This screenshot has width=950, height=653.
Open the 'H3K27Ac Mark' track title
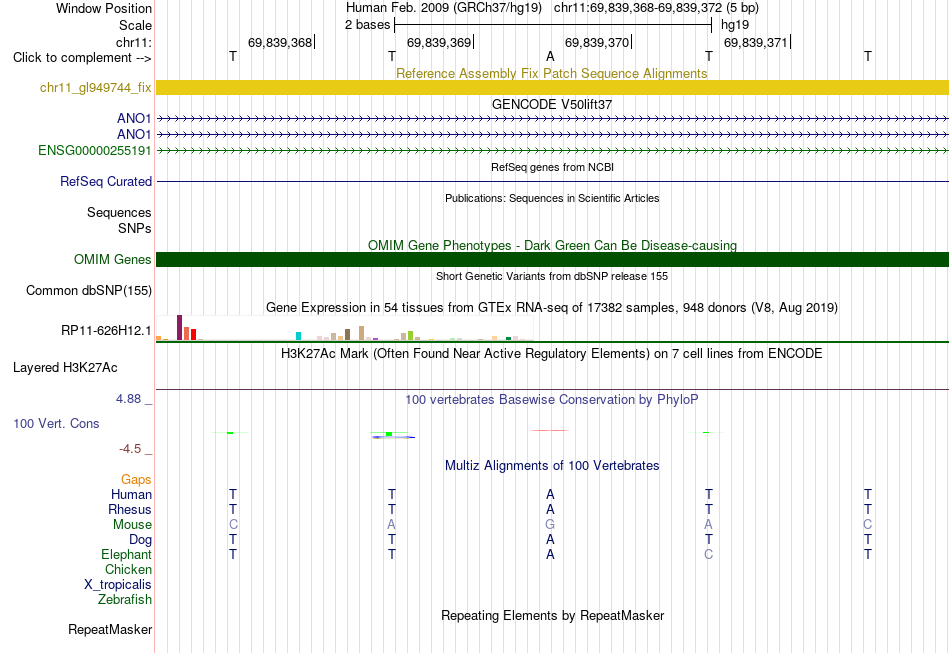(552, 354)
